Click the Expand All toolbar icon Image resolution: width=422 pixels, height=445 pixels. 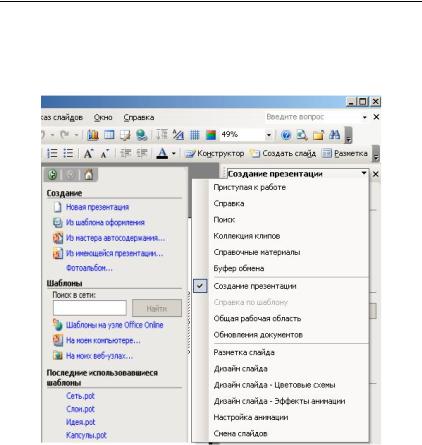[x=162, y=135]
